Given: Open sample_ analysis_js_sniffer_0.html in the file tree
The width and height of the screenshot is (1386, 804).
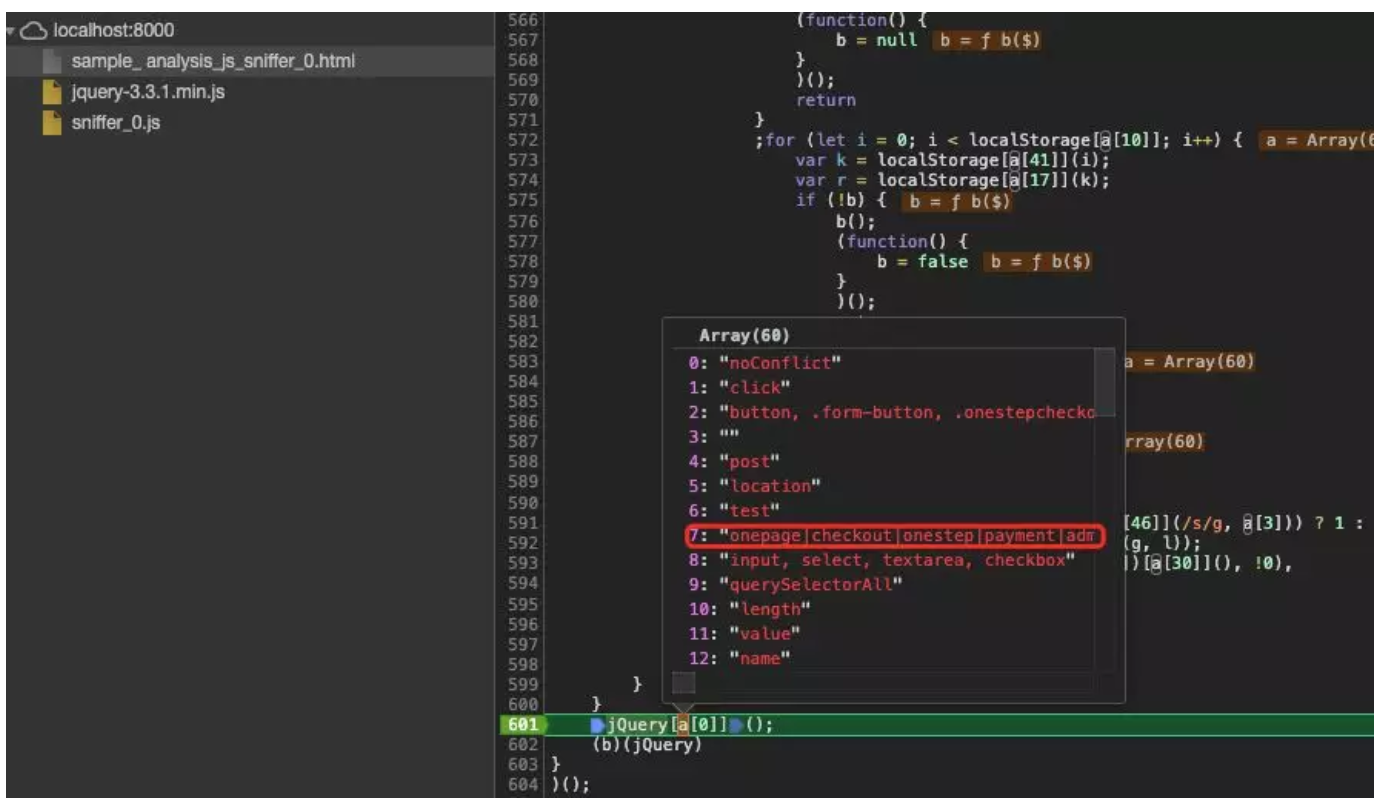Looking at the screenshot, I should coord(213,62).
